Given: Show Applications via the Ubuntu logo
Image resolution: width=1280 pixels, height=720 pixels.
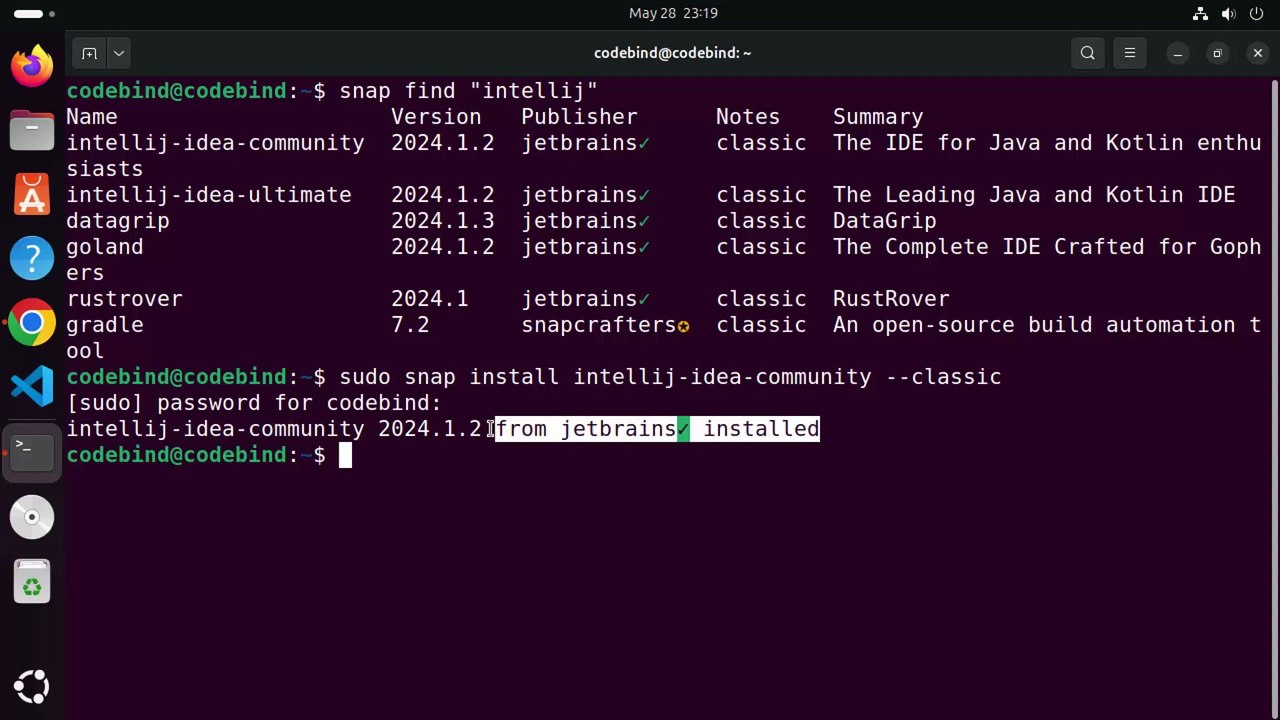Looking at the screenshot, I should coord(32,686).
